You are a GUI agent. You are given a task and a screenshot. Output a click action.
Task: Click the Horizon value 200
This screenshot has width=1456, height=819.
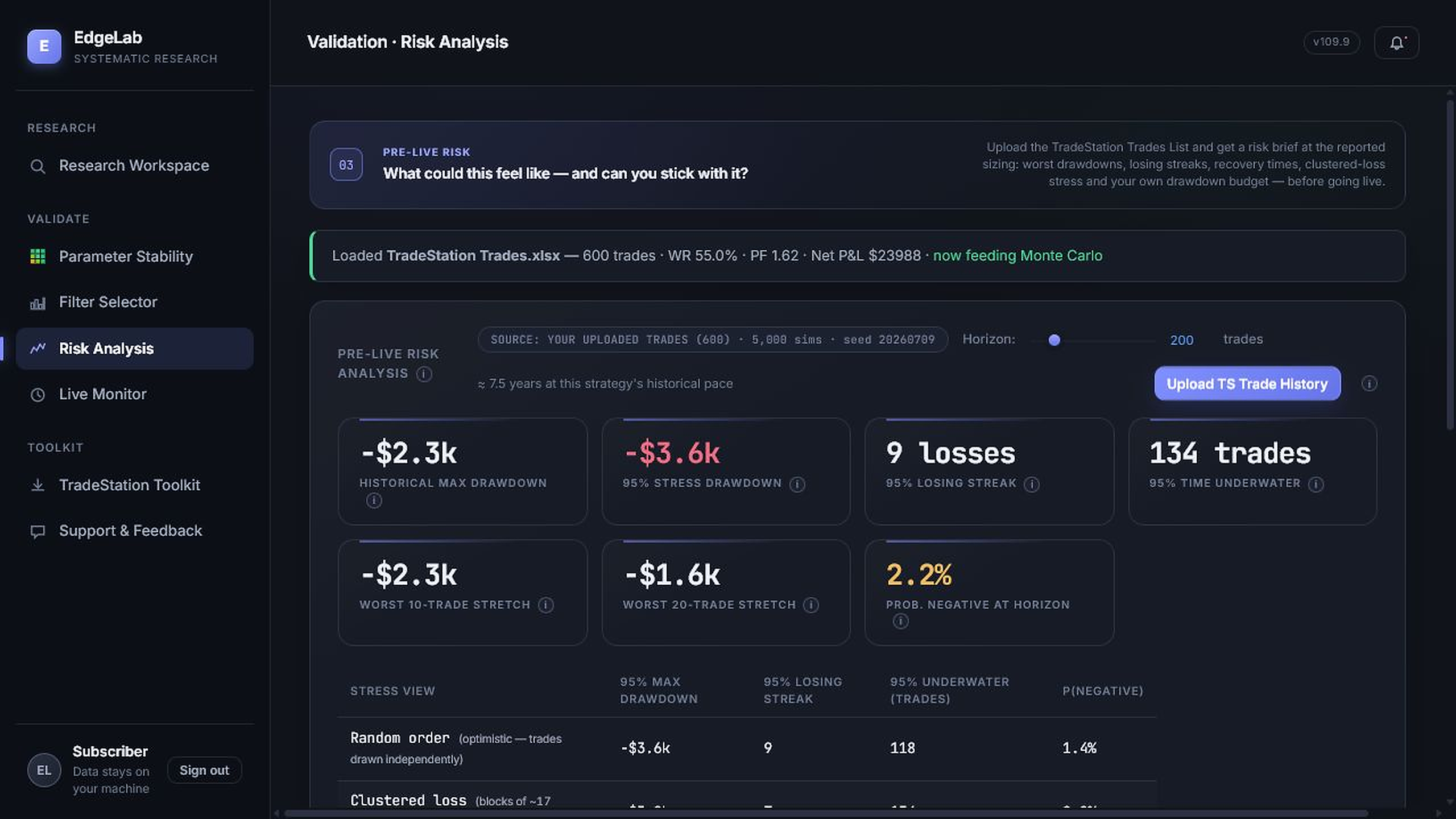pos(1181,340)
